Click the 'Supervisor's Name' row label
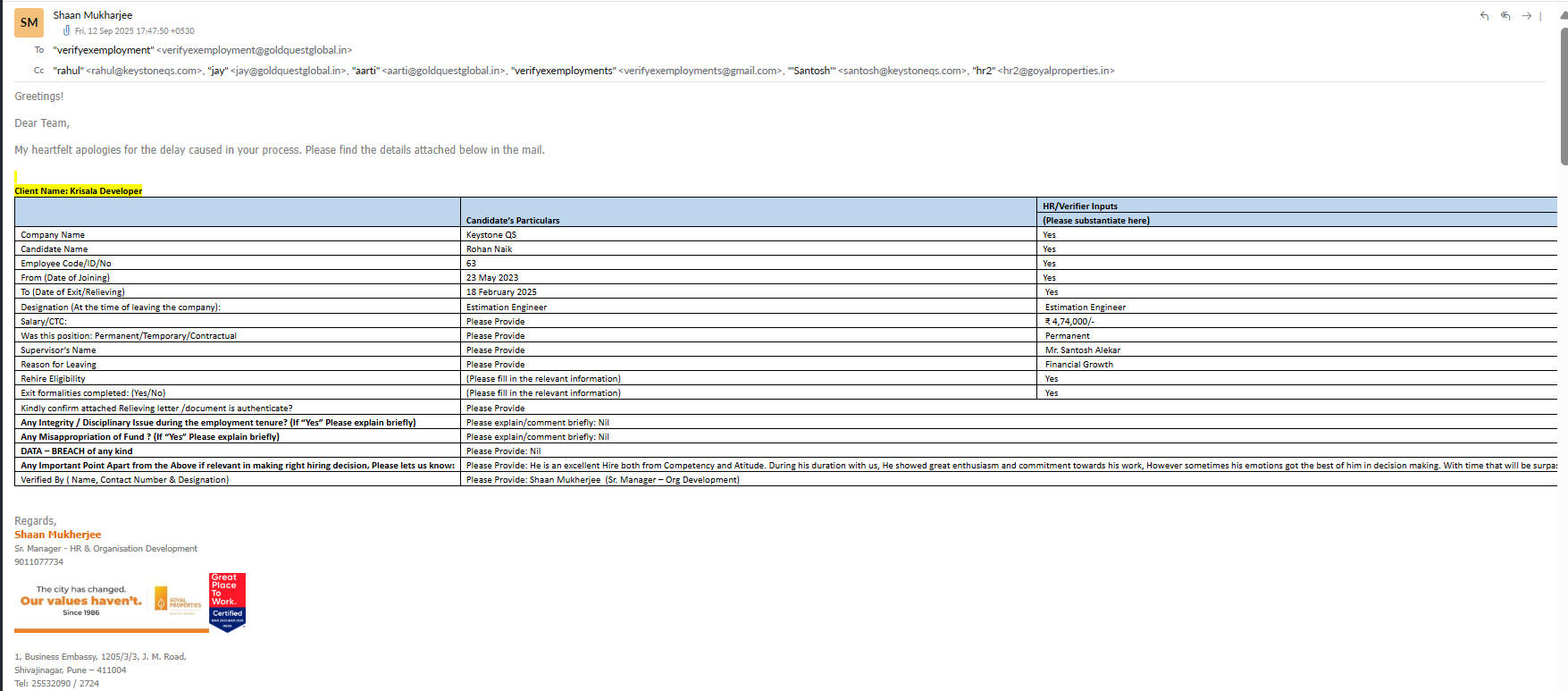This screenshot has width=1568, height=691. point(58,350)
